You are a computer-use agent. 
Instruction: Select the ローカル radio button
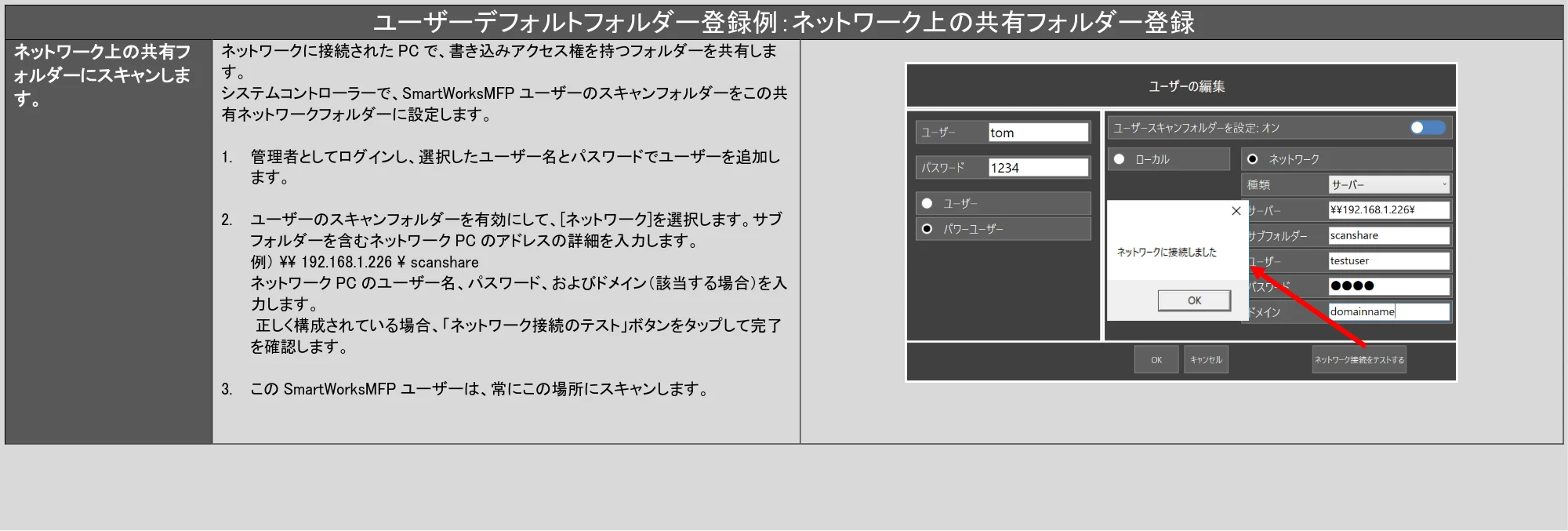pos(1119,159)
